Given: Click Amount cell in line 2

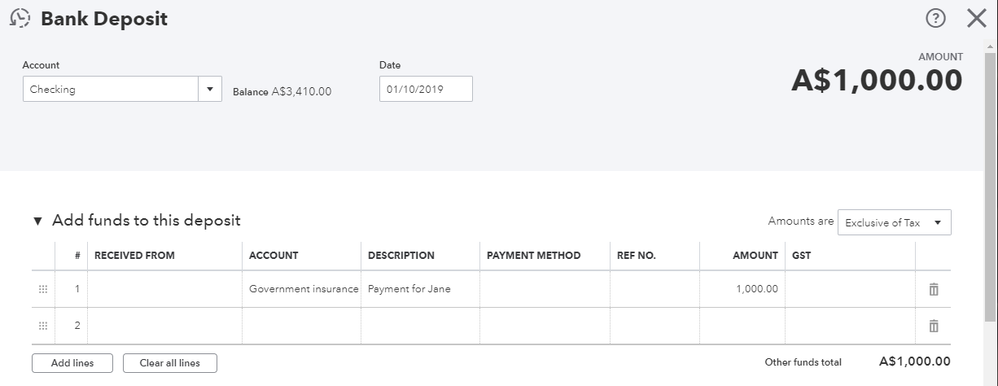Looking at the screenshot, I should pyautogui.click(x=742, y=326).
